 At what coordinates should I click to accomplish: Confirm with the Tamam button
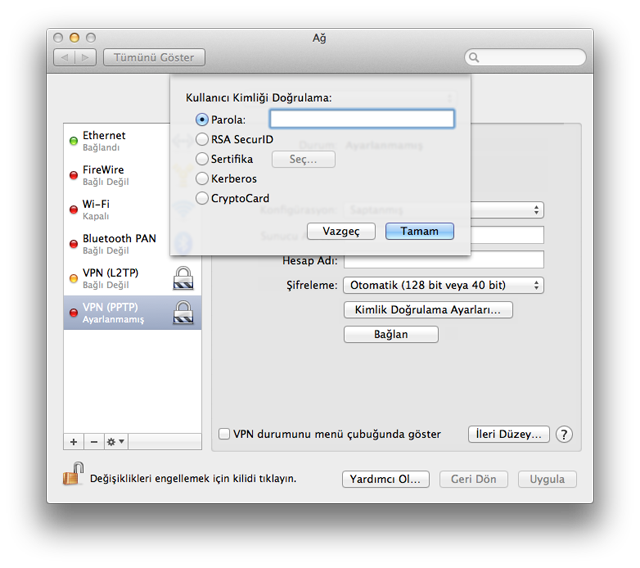[420, 231]
